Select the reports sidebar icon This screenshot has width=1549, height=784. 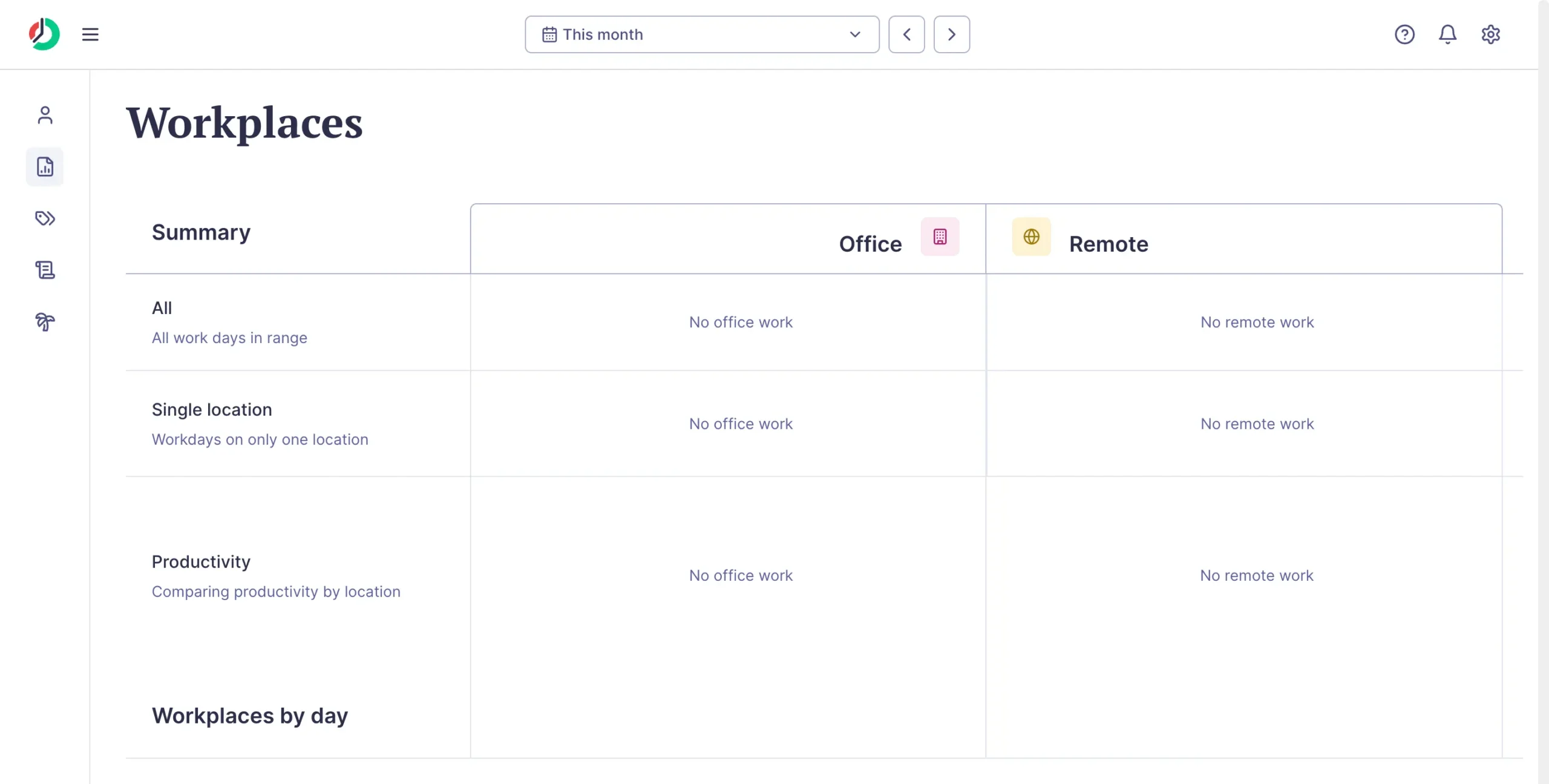(45, 167)
